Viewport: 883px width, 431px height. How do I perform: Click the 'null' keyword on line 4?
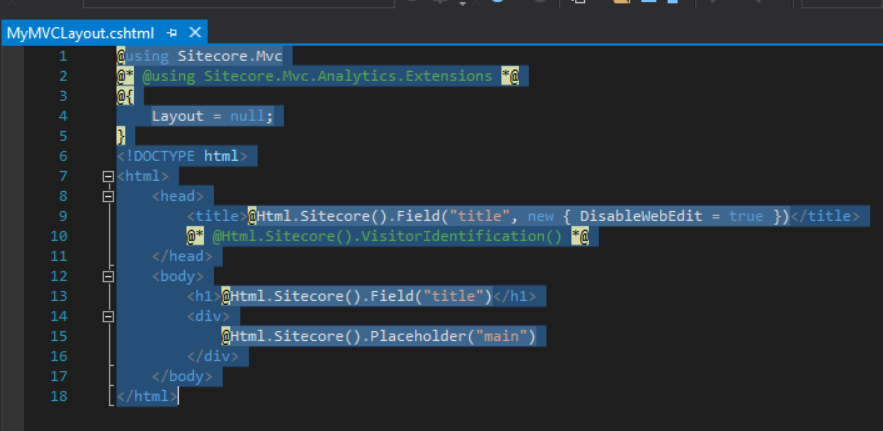tap(247, 116)
